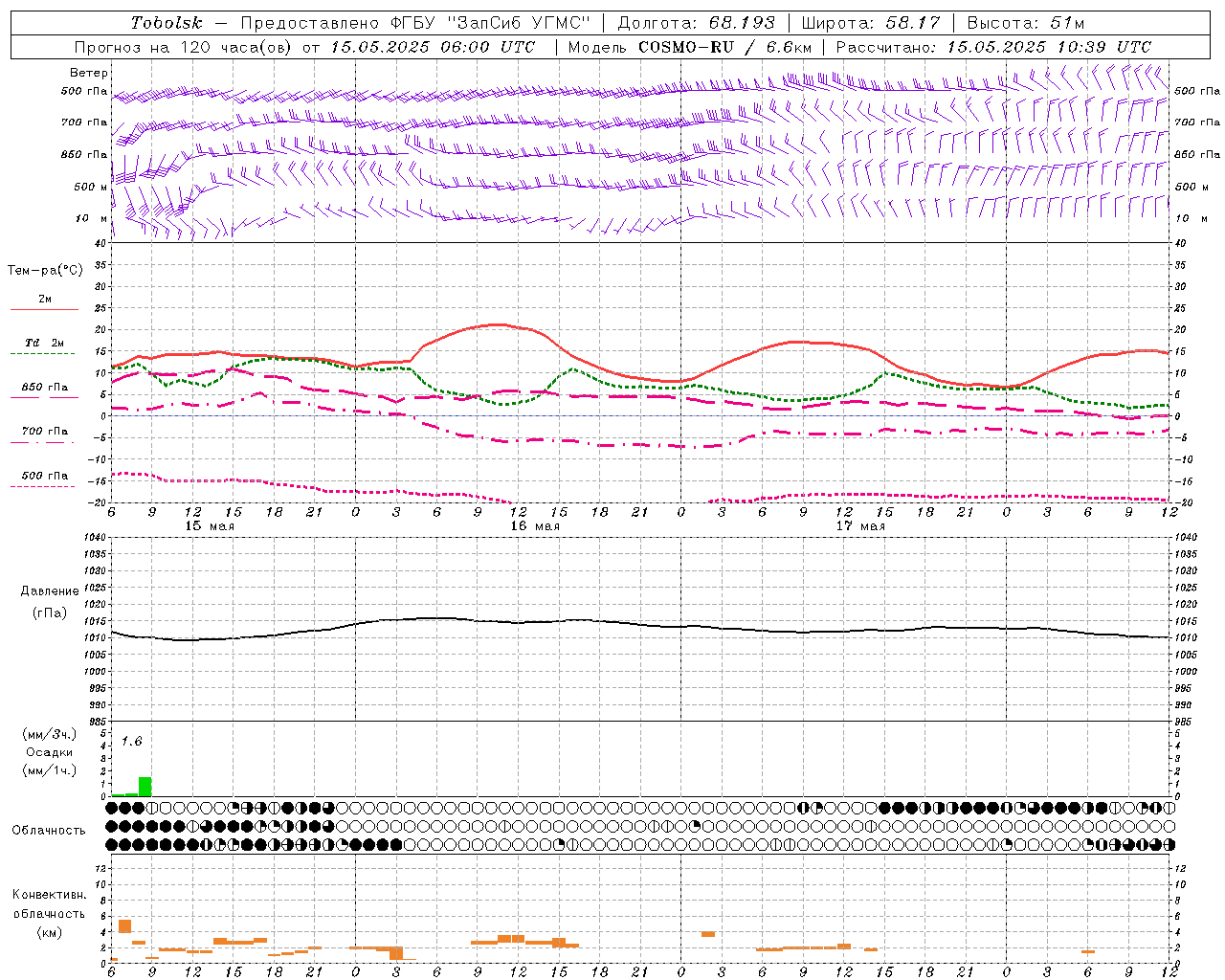This screenshot has width=1225, height=980.
Task: Click the forecast start time 15.05.2025 06:00 UTC
Action: click(x=433, y=47)
